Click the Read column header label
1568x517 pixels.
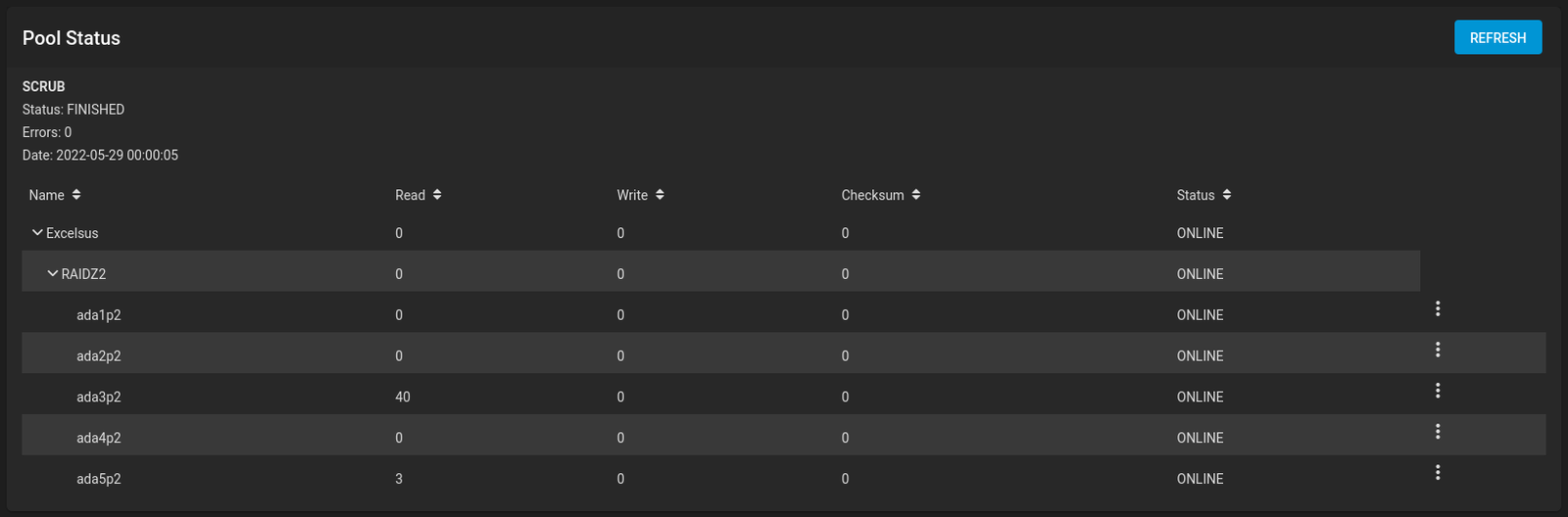[410, 195]
